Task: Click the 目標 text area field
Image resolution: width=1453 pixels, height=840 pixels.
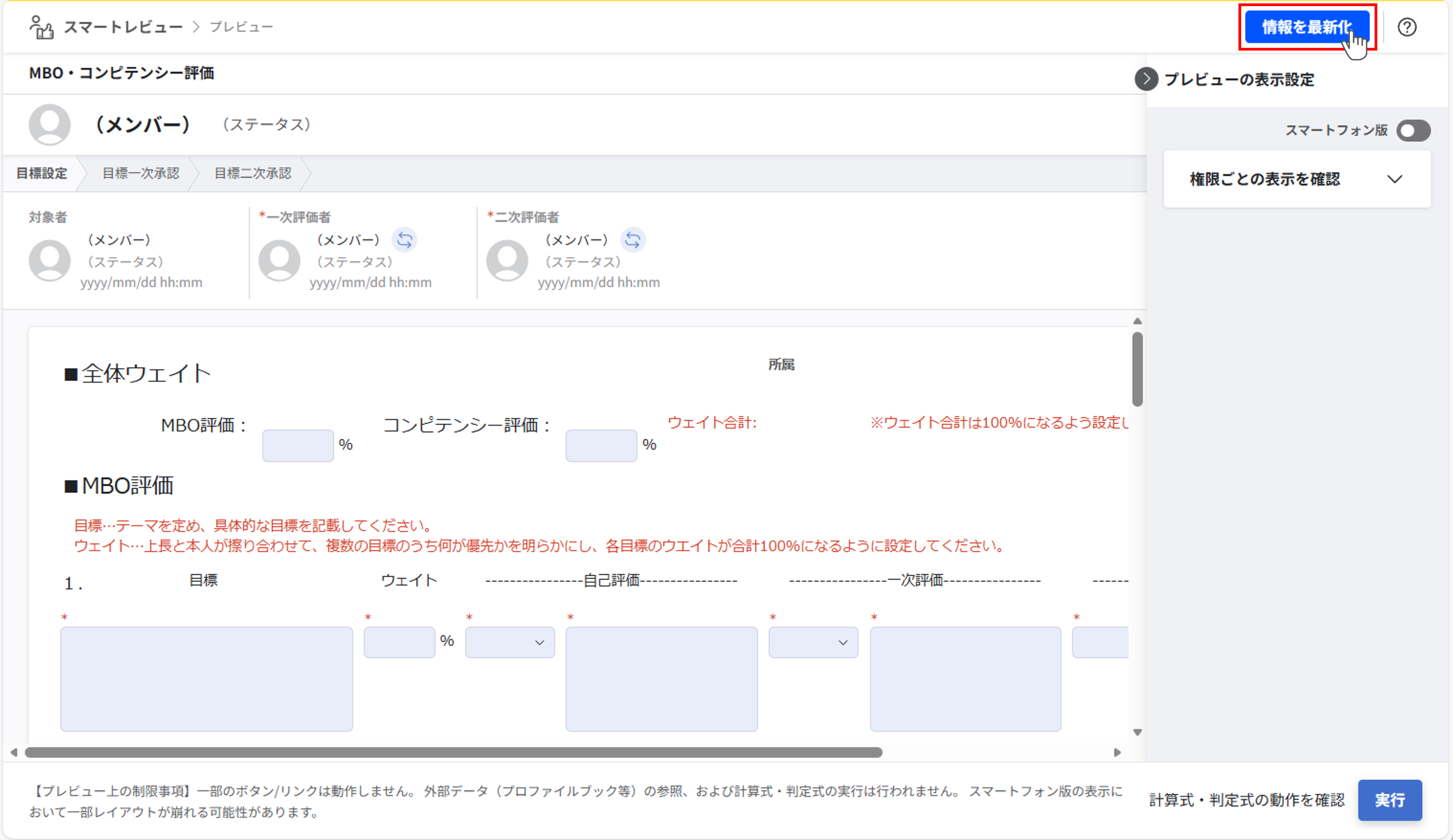Action: click(x=206, y=678)
